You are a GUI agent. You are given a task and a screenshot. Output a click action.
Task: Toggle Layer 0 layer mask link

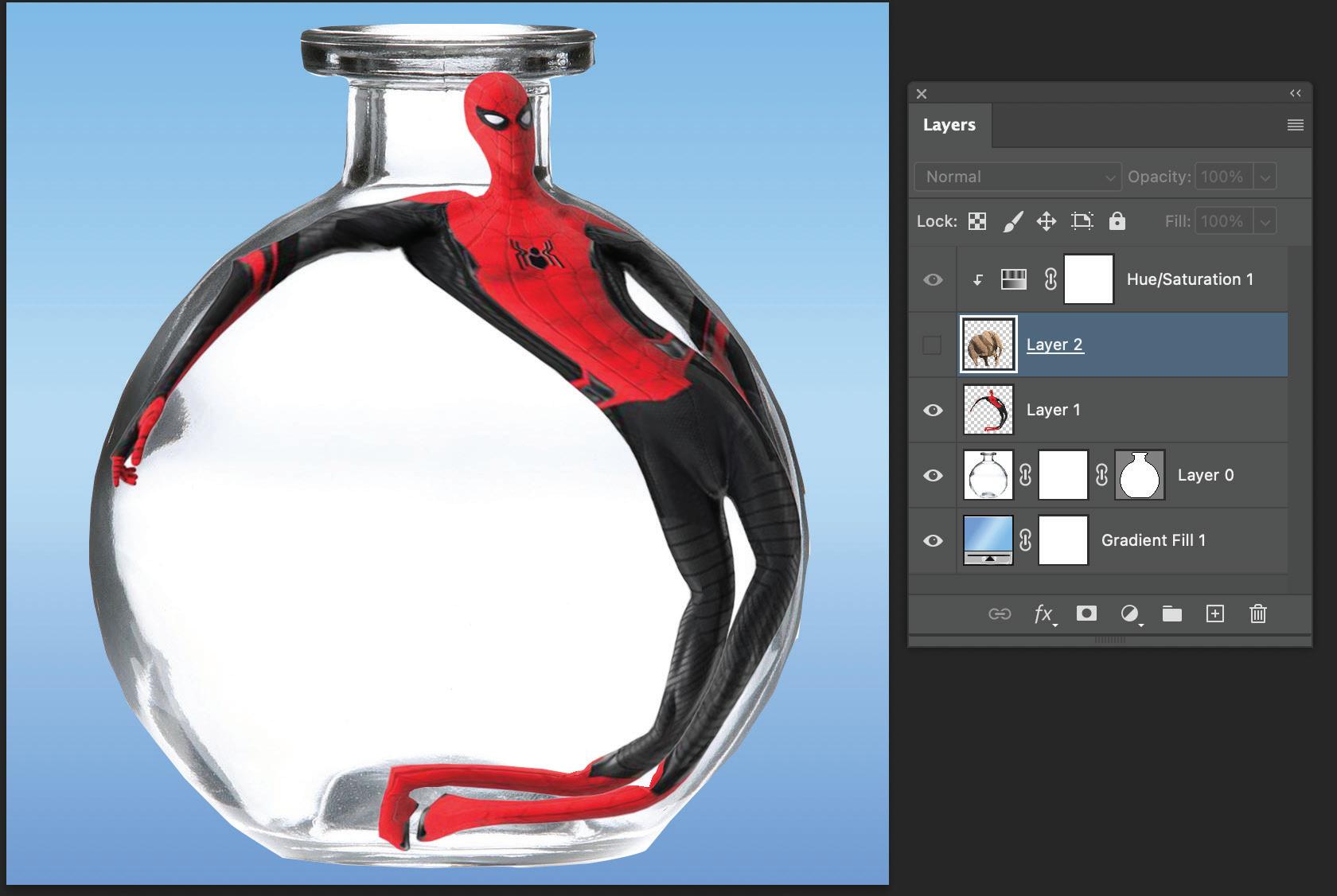(x=1025, y=475)
